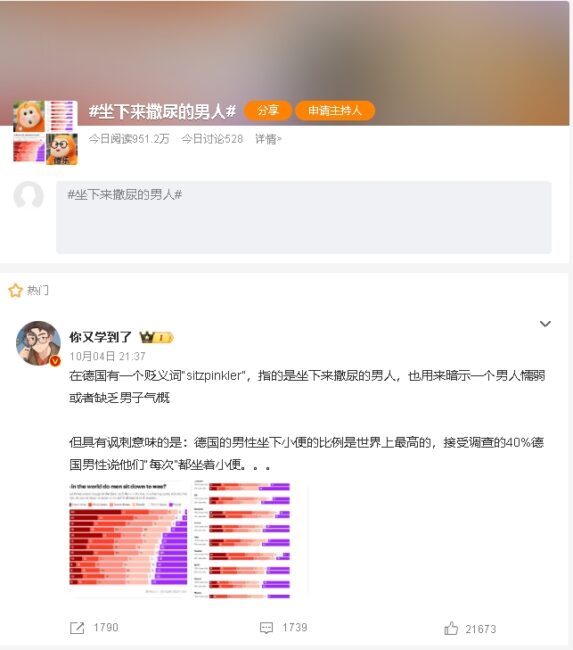
Task: Click the 申请主持人 button
Action: (x=335, y=111)
